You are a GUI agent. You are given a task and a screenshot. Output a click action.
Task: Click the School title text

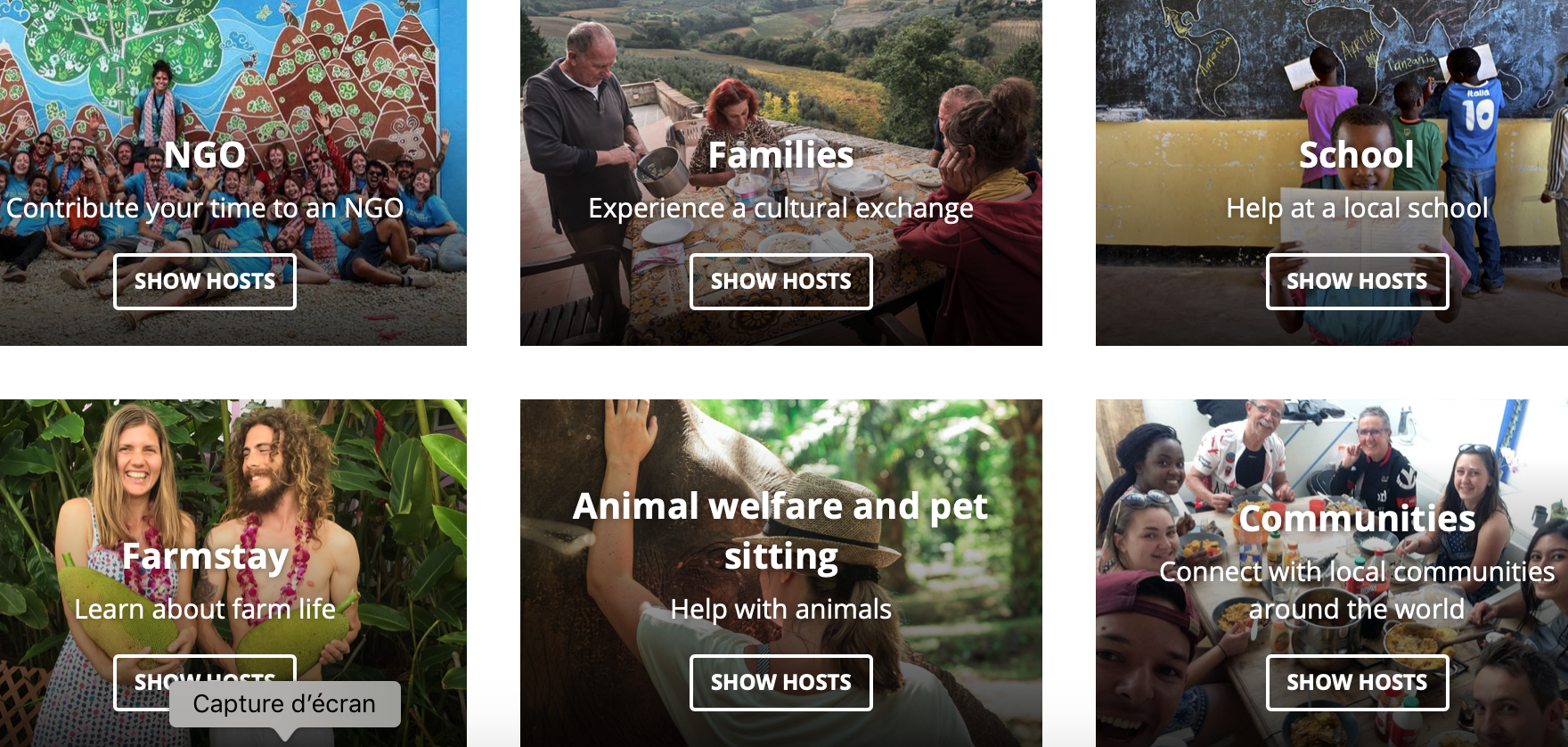[1357, 155]
